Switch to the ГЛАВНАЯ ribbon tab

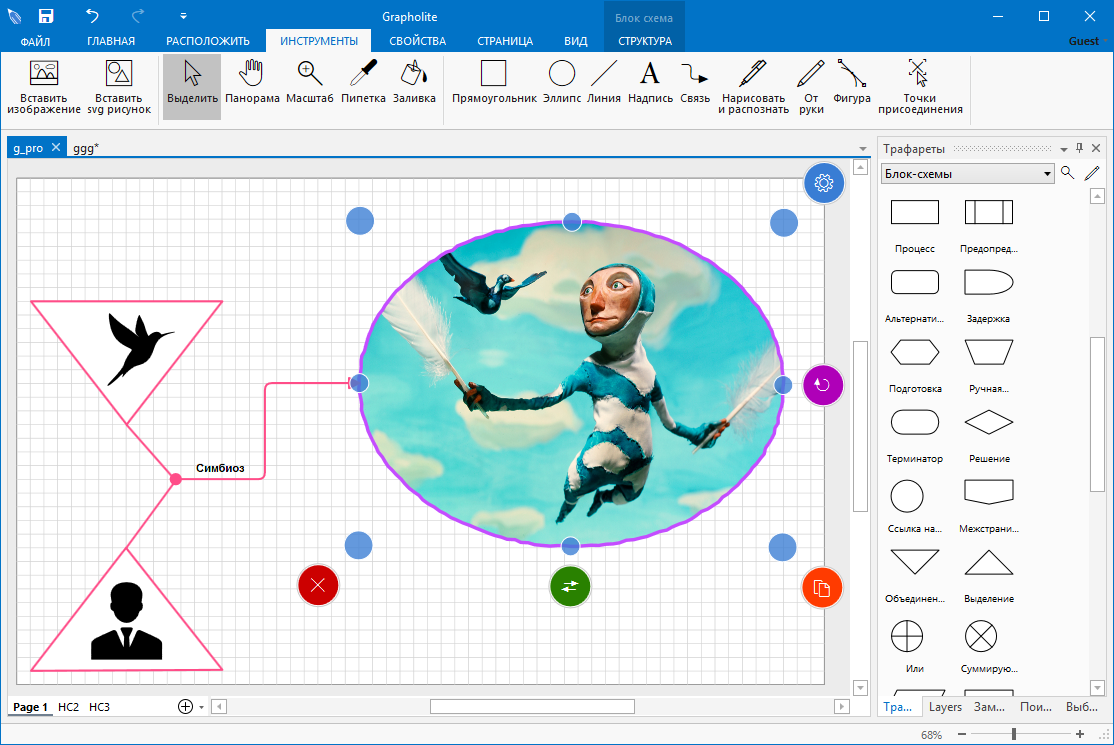tap(111, 41)
